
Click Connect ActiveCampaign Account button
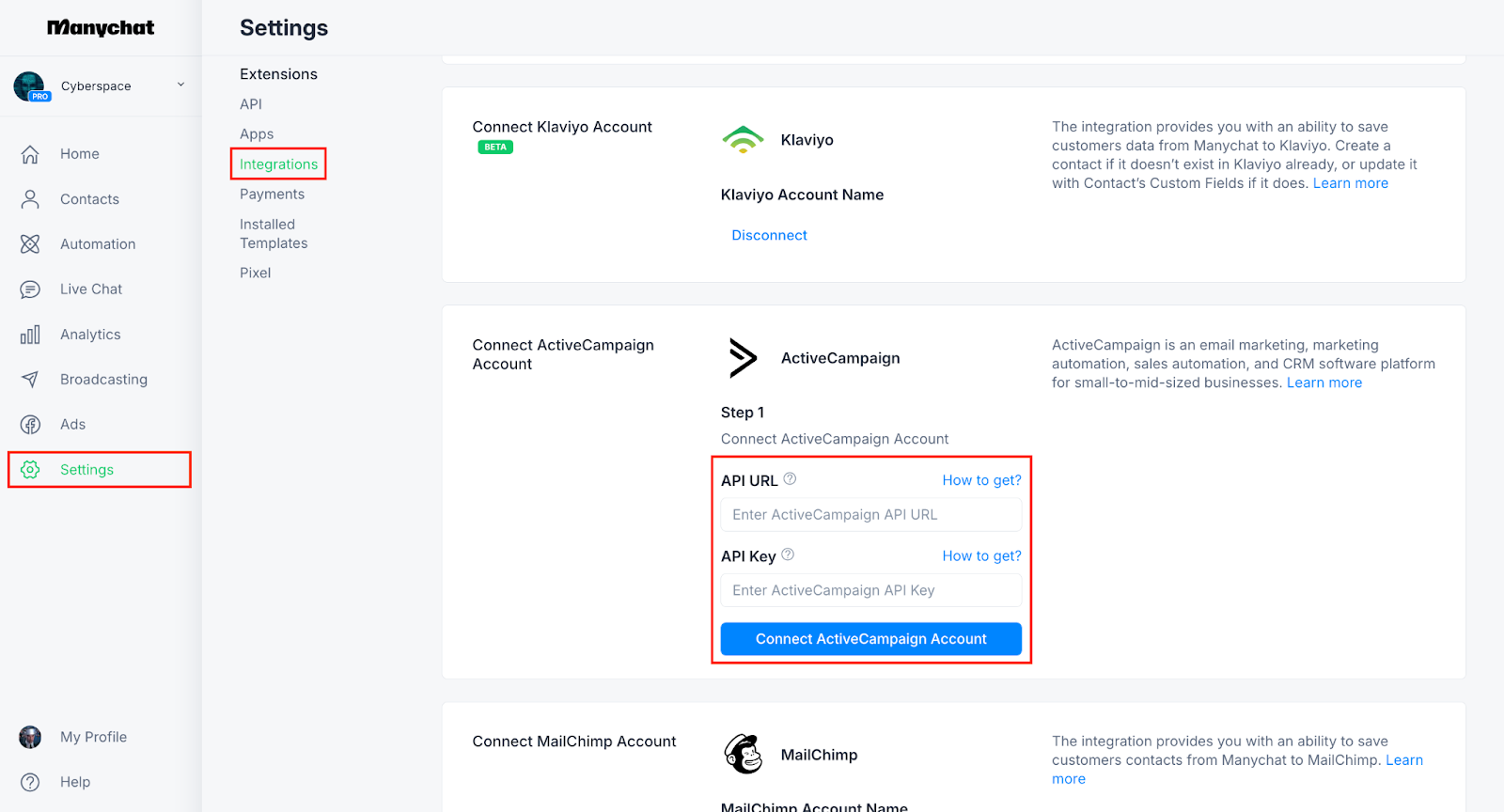[x=871, y=639]
